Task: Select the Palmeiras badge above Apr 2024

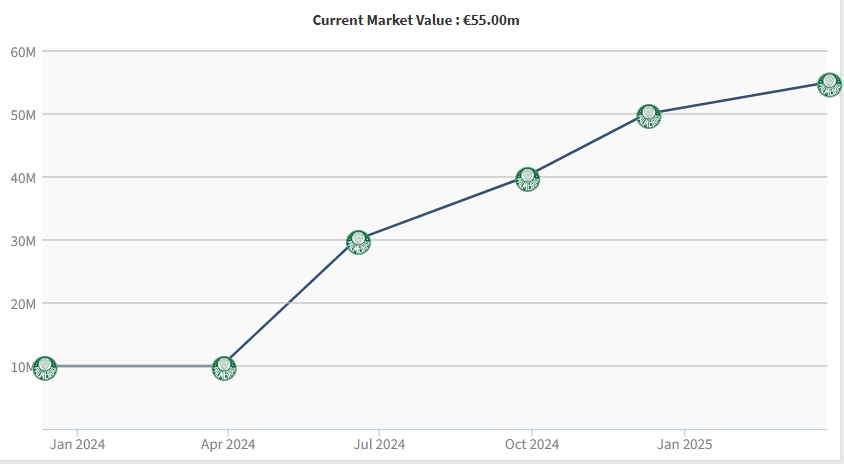Action: pos(225,368)
